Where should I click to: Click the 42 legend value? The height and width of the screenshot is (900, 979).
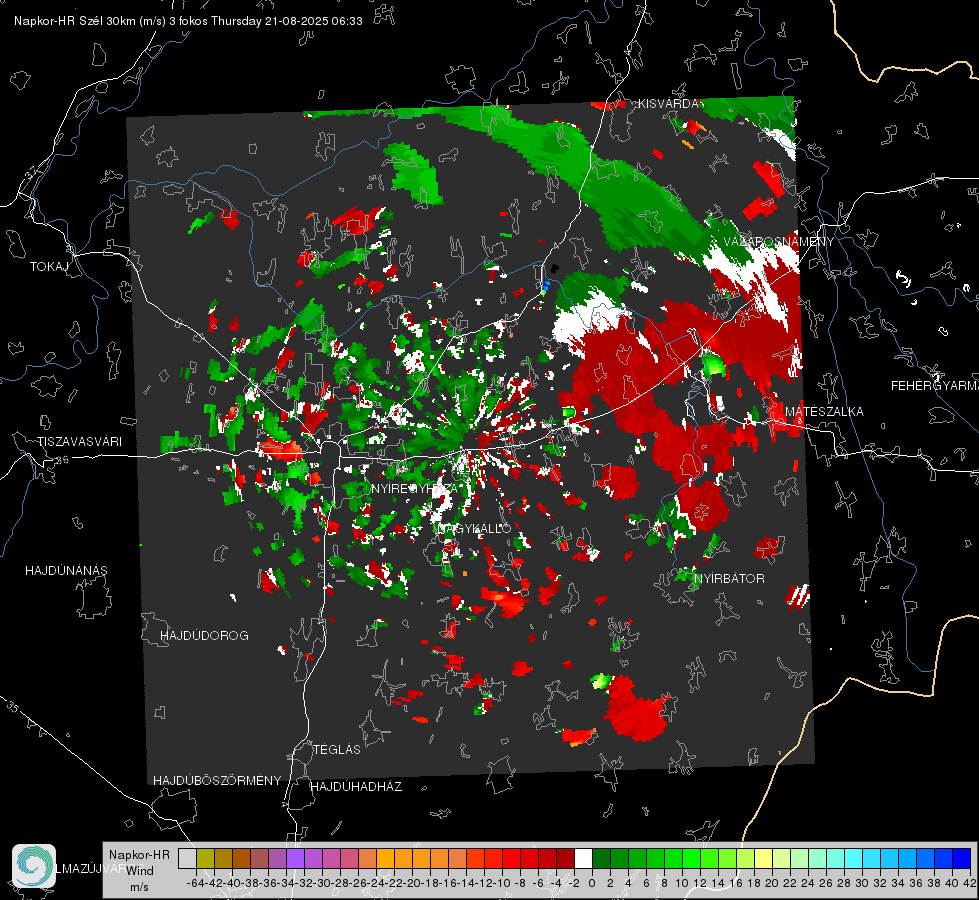[x=970, y=883]
